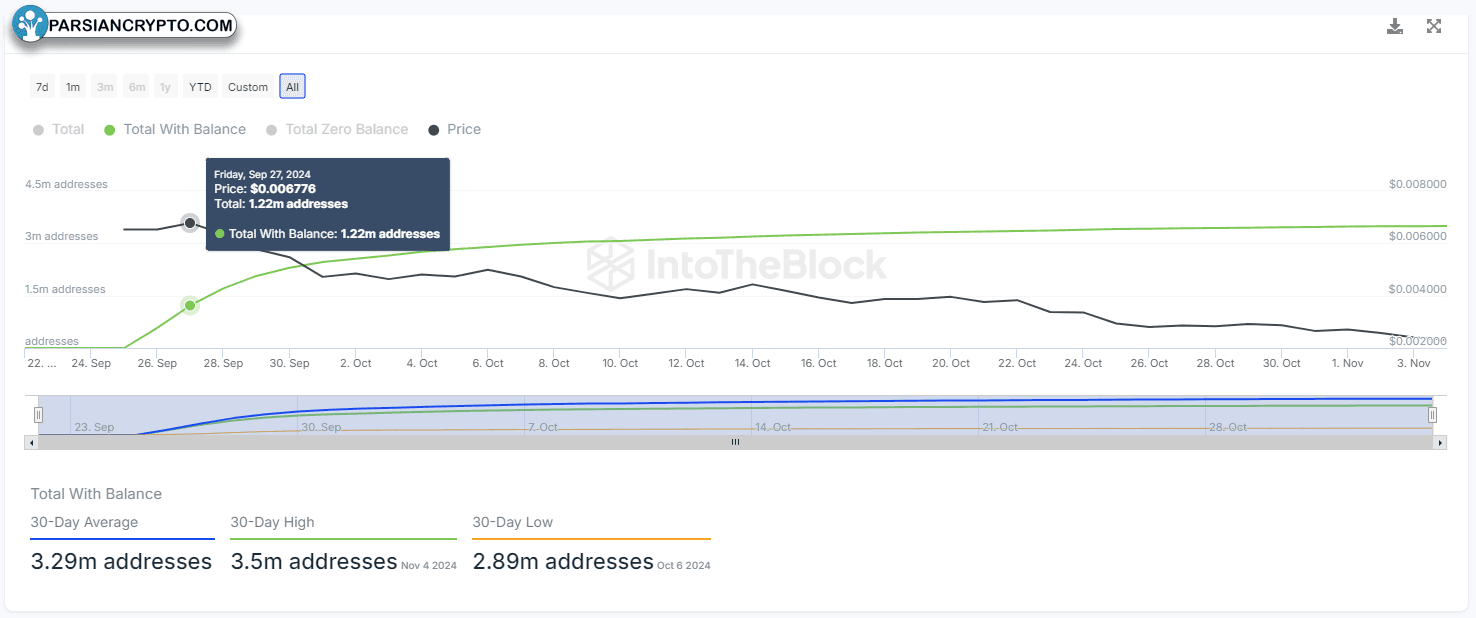Toggle the Price series legend
Image resolution: width=1476 pixels, height=618 pixels.
[x=454, y=129]
